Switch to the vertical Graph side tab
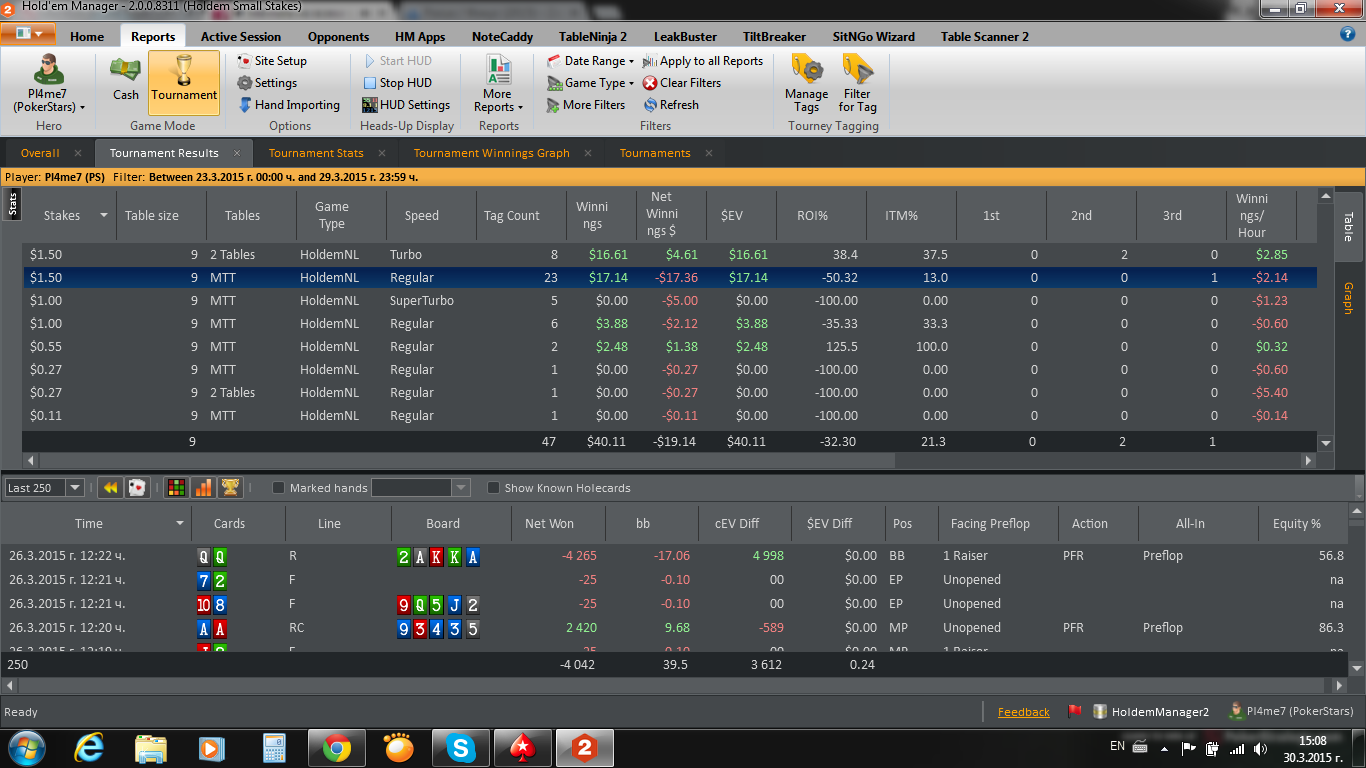This screenshot has height=768, width=1366. tap(1348, 298)
